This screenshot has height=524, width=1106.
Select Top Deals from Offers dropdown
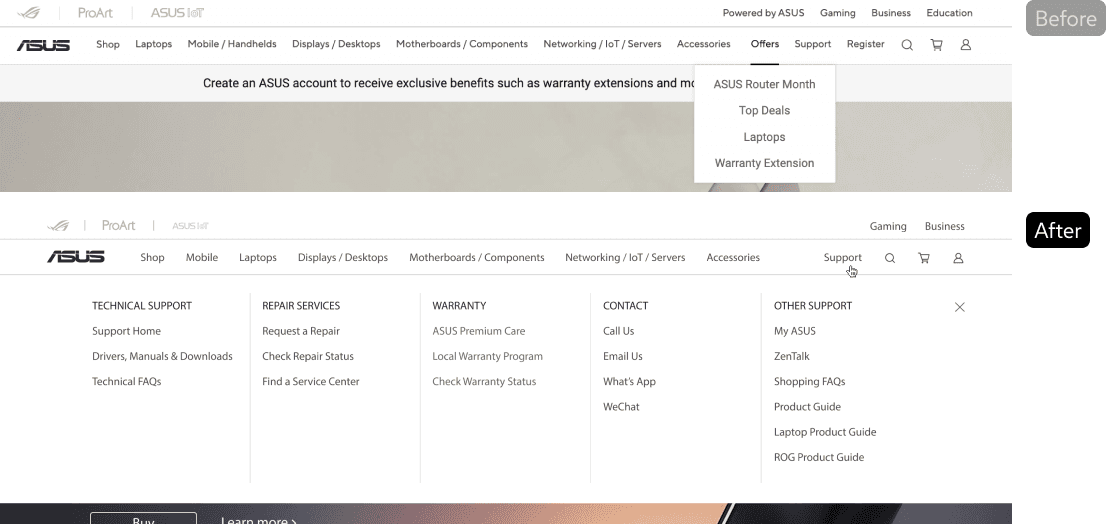point(765,110)
